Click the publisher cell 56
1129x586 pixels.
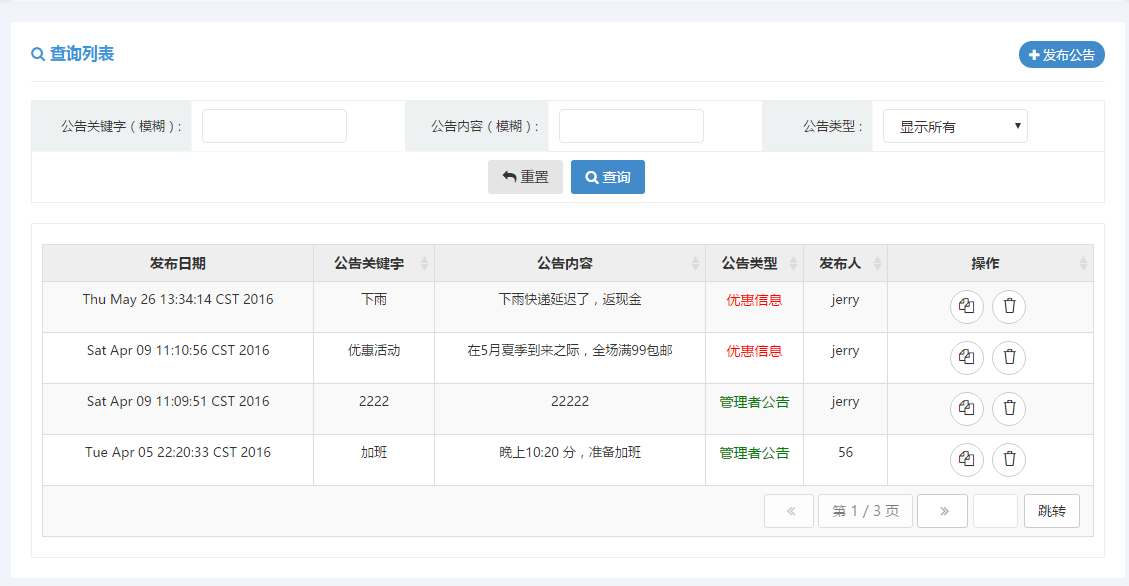[845, 453]
